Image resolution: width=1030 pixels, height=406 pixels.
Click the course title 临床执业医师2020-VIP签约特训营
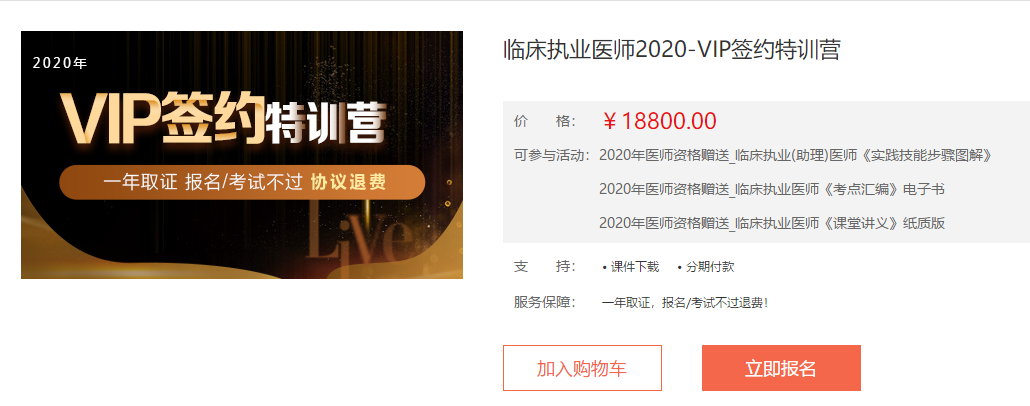(x=671, y=51)
